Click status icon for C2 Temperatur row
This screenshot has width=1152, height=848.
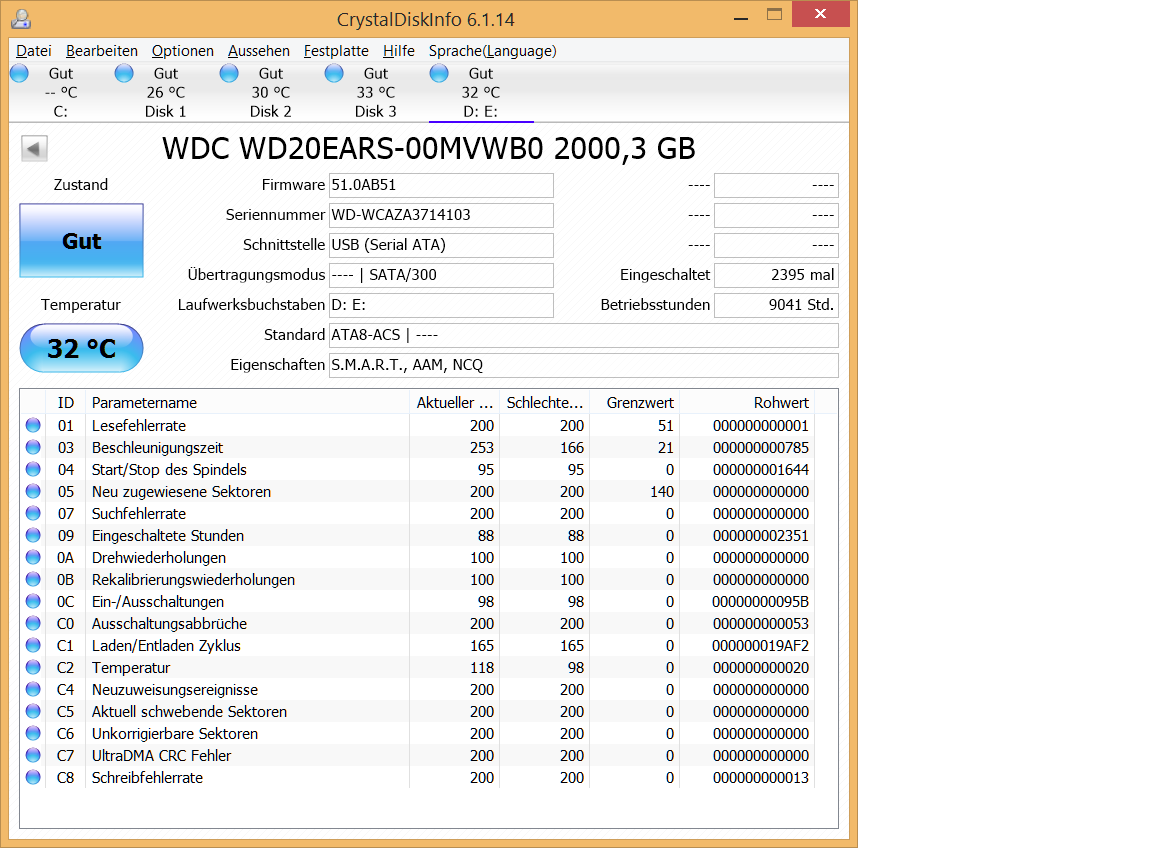pos(33,667)
